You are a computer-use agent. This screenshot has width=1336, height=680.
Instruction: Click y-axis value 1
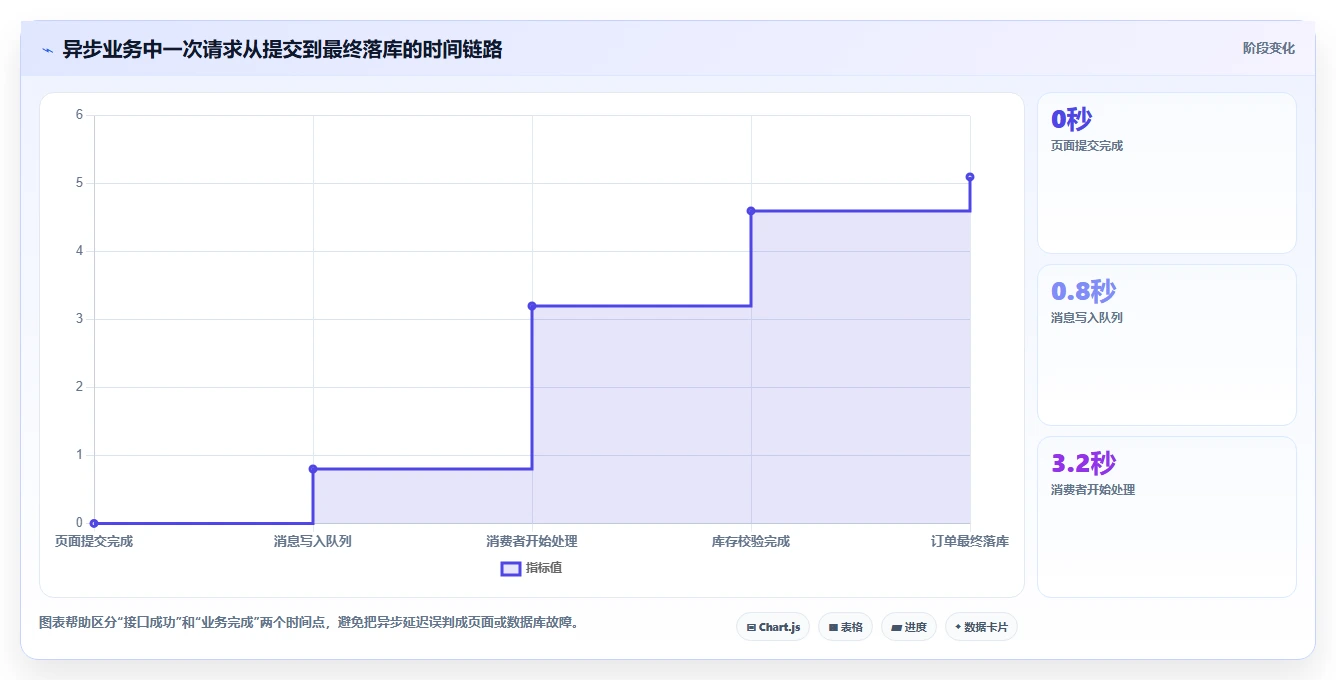point(79,455)
